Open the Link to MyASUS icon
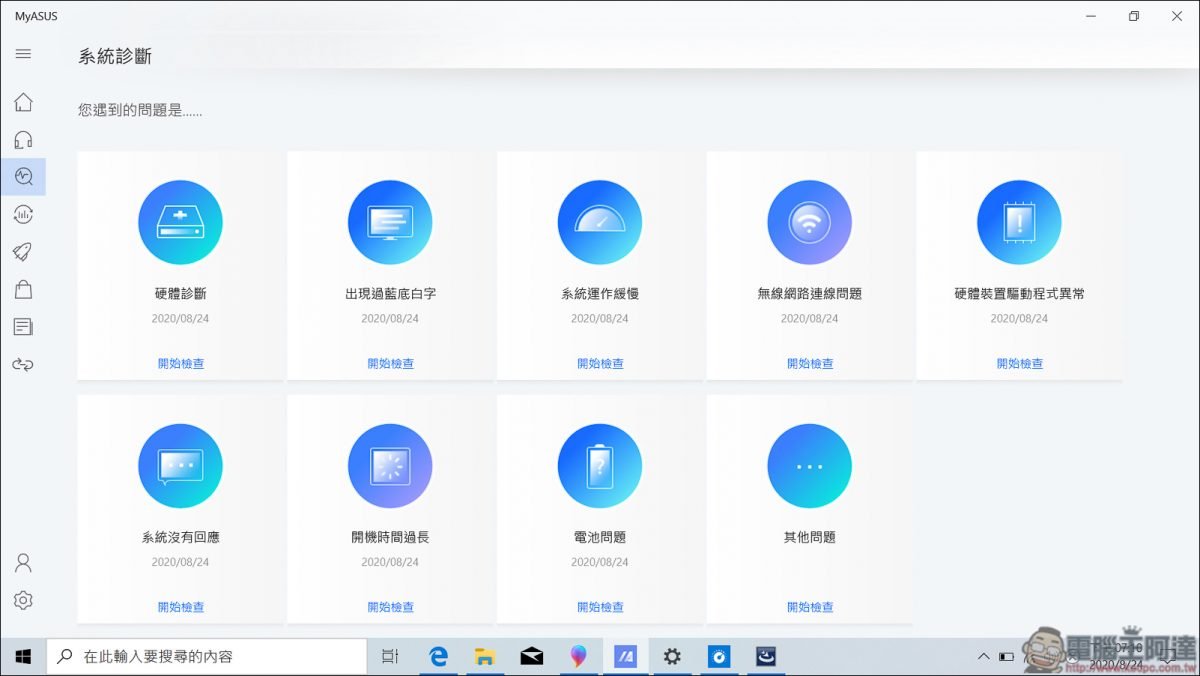 23,364
